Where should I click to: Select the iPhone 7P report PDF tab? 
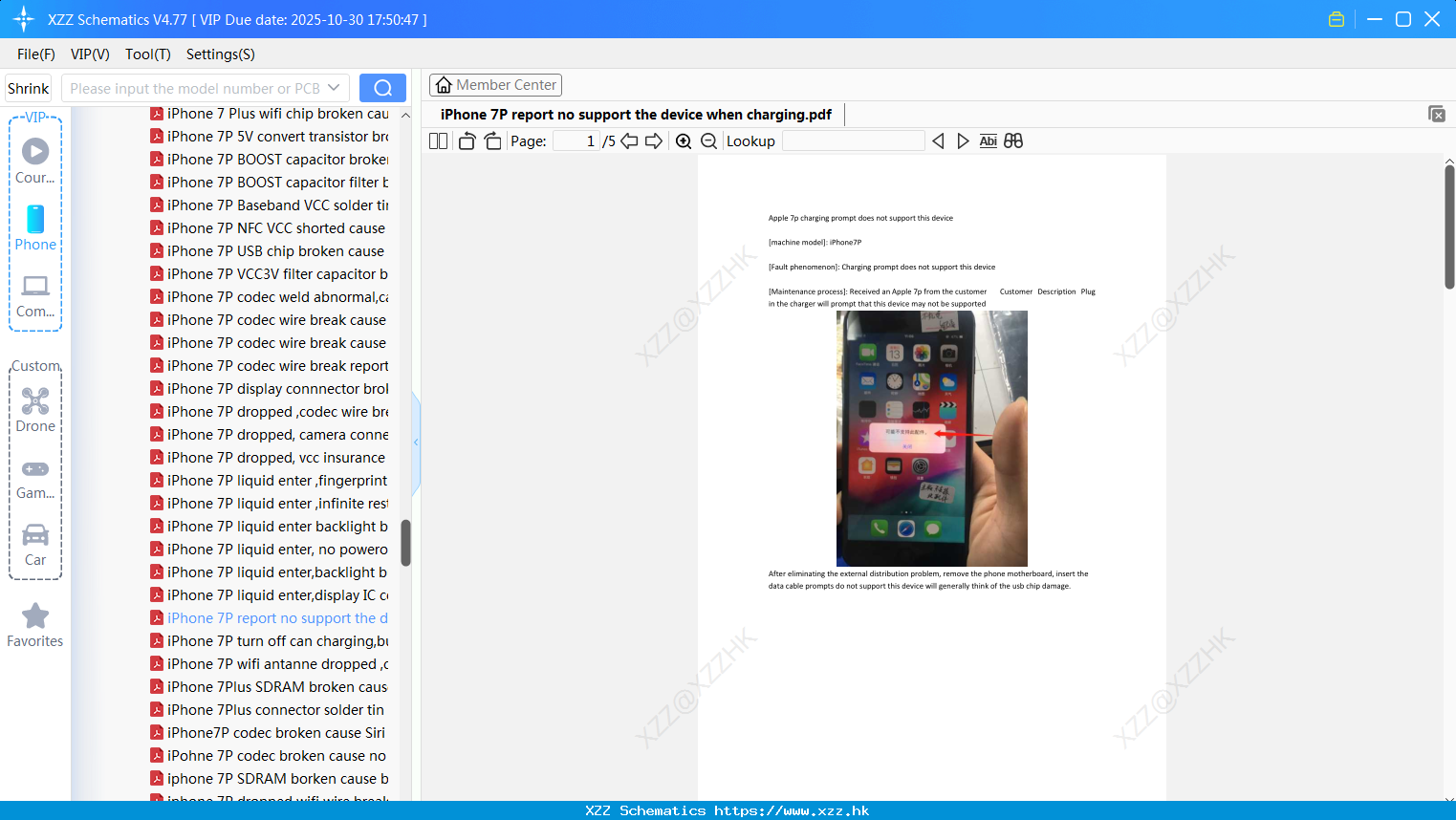(x=636, y=115)
